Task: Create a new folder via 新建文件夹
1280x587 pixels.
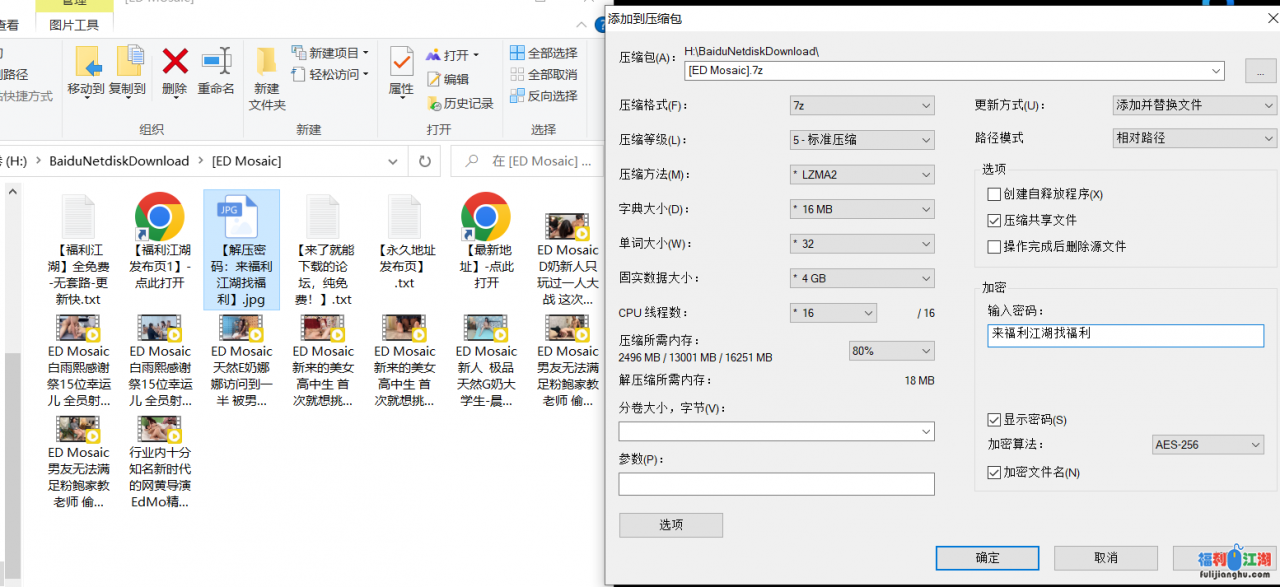Action: (265, 70)
